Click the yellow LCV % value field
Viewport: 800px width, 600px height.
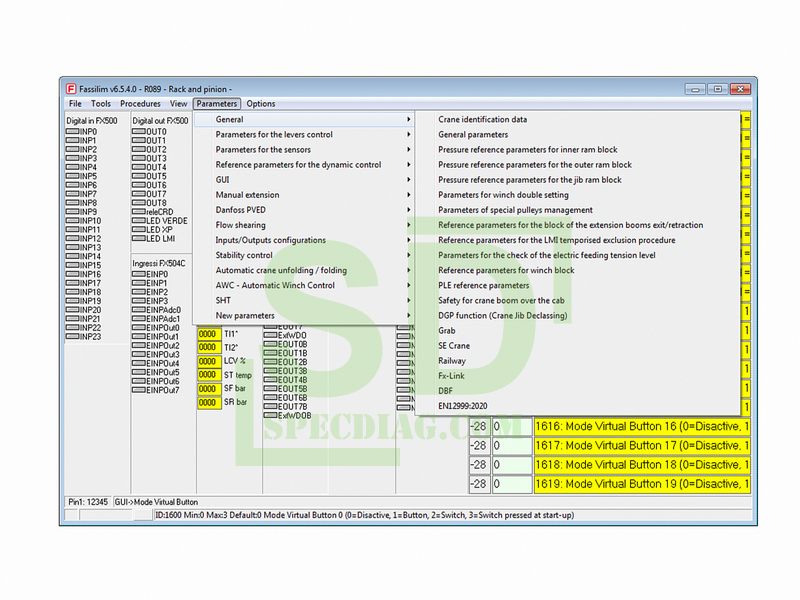pos(208,362)
